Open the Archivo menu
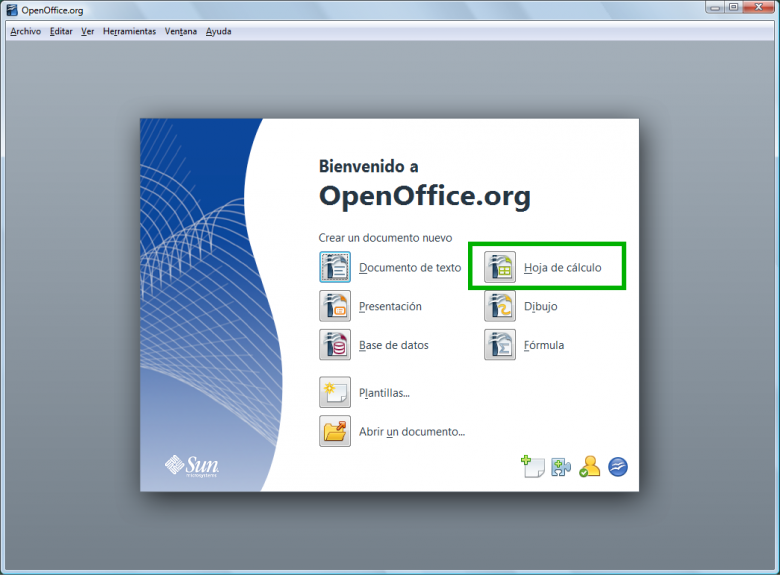The width and height of the screenshot is (780, 575). tap(25, 31)
